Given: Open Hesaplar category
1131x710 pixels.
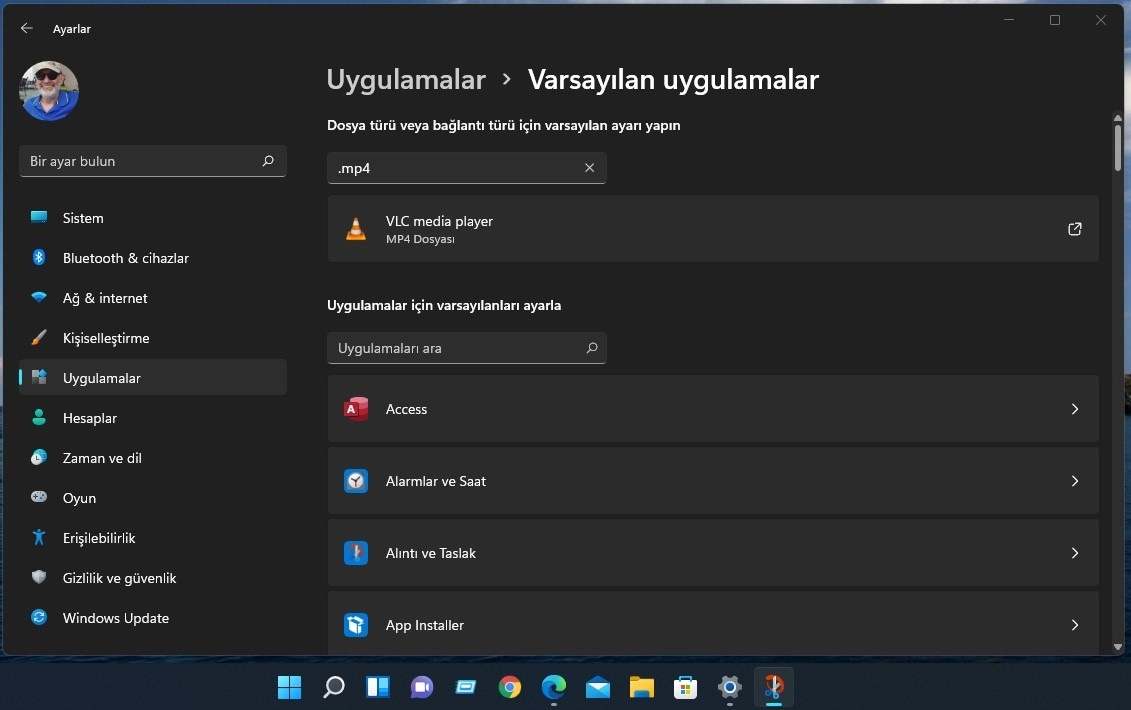Looking at the screenshot, I should 153,418.
